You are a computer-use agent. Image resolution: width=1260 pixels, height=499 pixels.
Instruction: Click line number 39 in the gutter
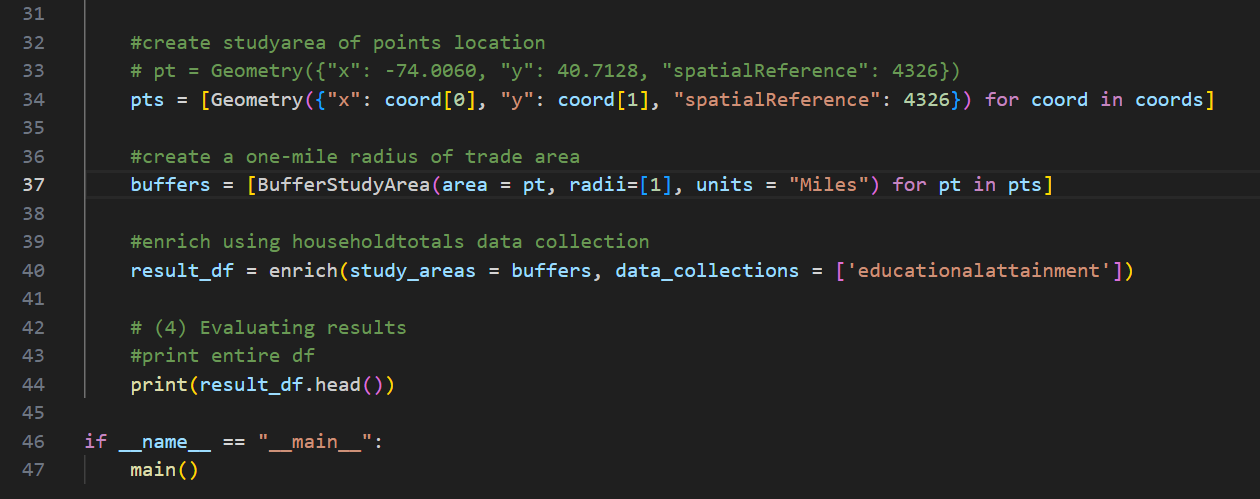pos(34,242)
